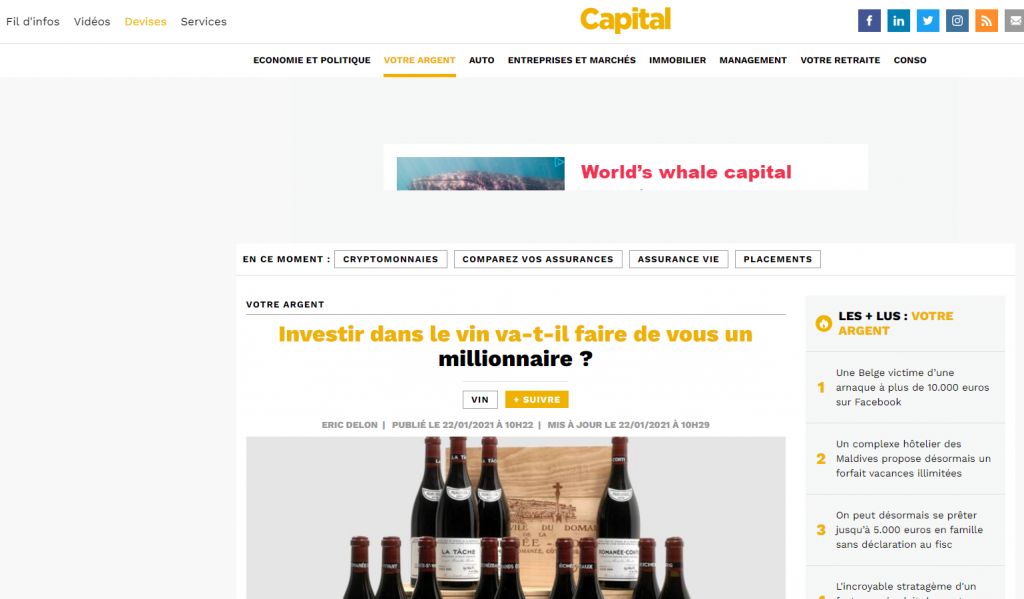Click the email envelope icon
1024x599 pixels.
tap(1014, 21)
